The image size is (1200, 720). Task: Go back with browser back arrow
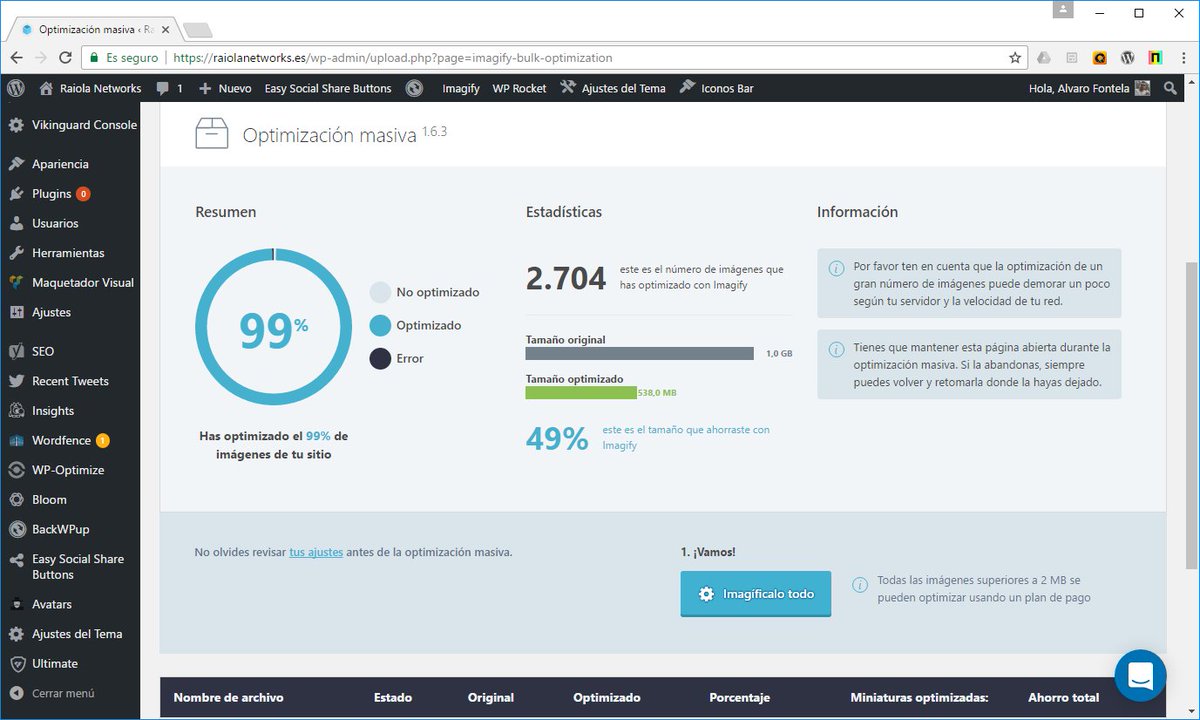tap(18, 58)
